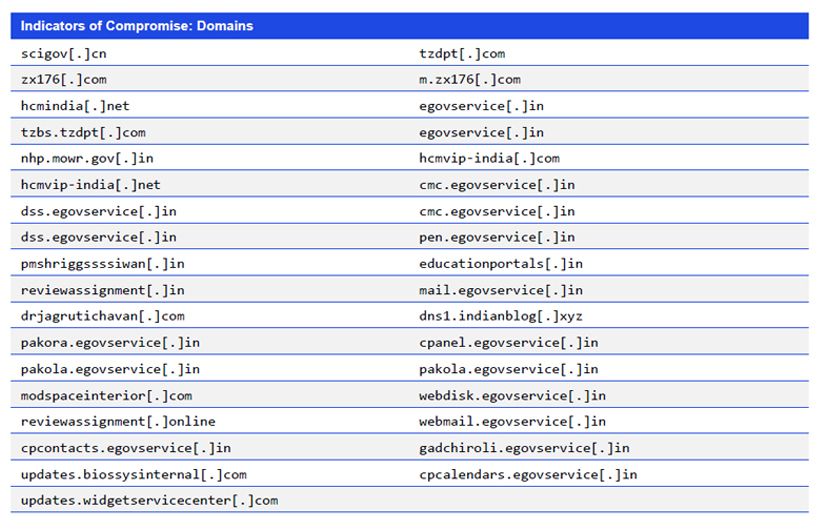Select the pmshriggssssiwan[.]in entry
This screenshot has width=820, height=530.
(x=102, y=264)
